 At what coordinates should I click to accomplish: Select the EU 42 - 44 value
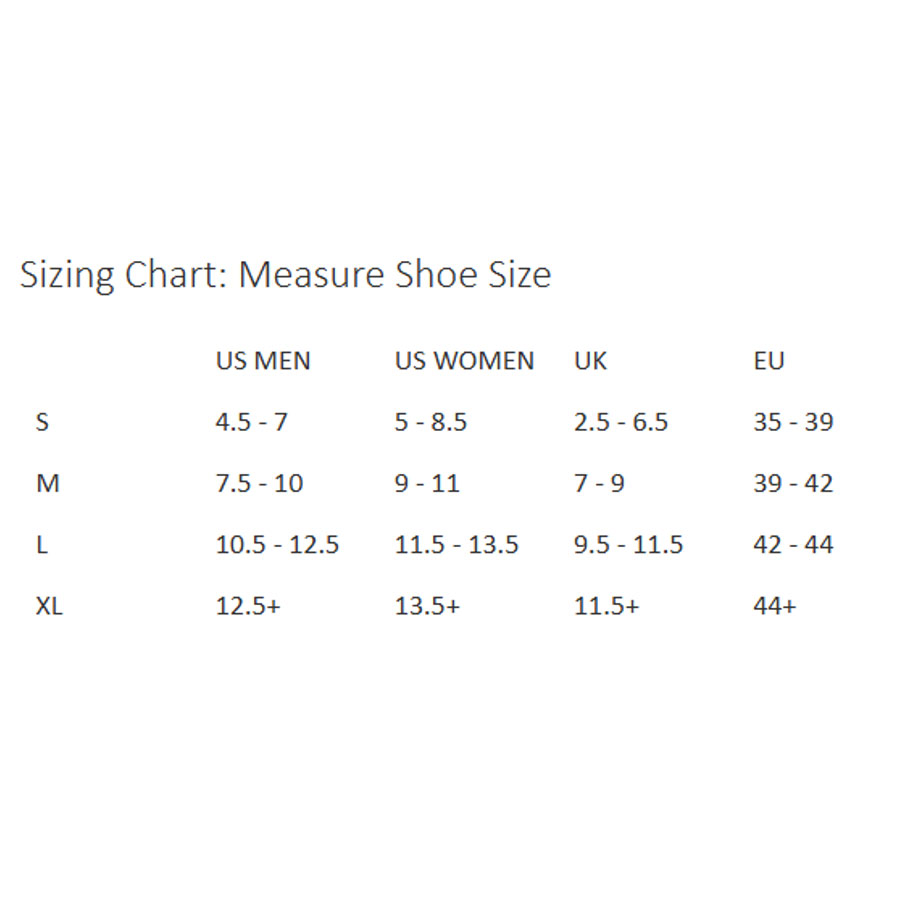click(793, 545)
